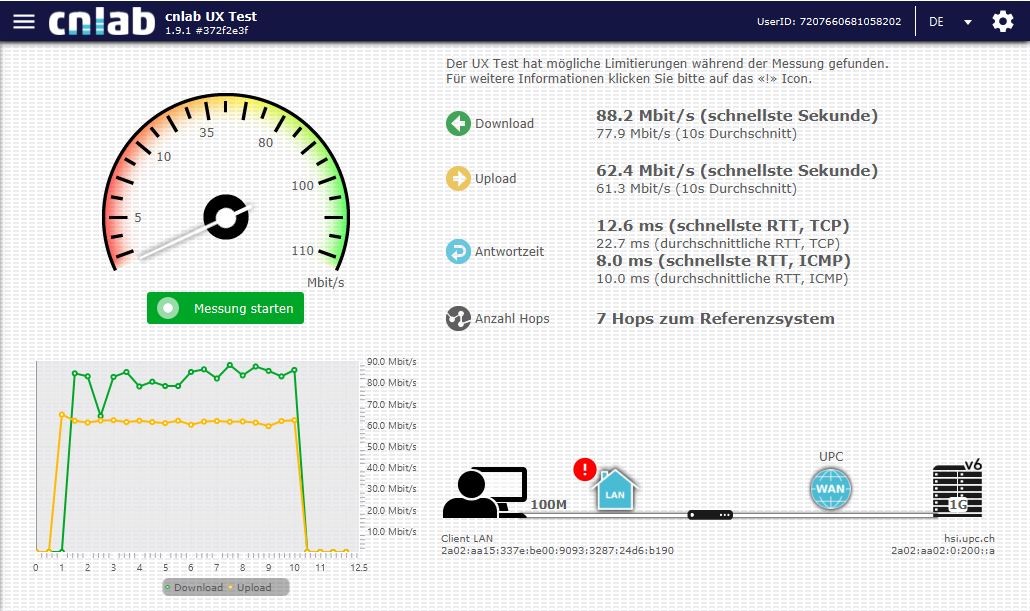Click the router device icon
The image size is (1030, 611).
point(710,515)
